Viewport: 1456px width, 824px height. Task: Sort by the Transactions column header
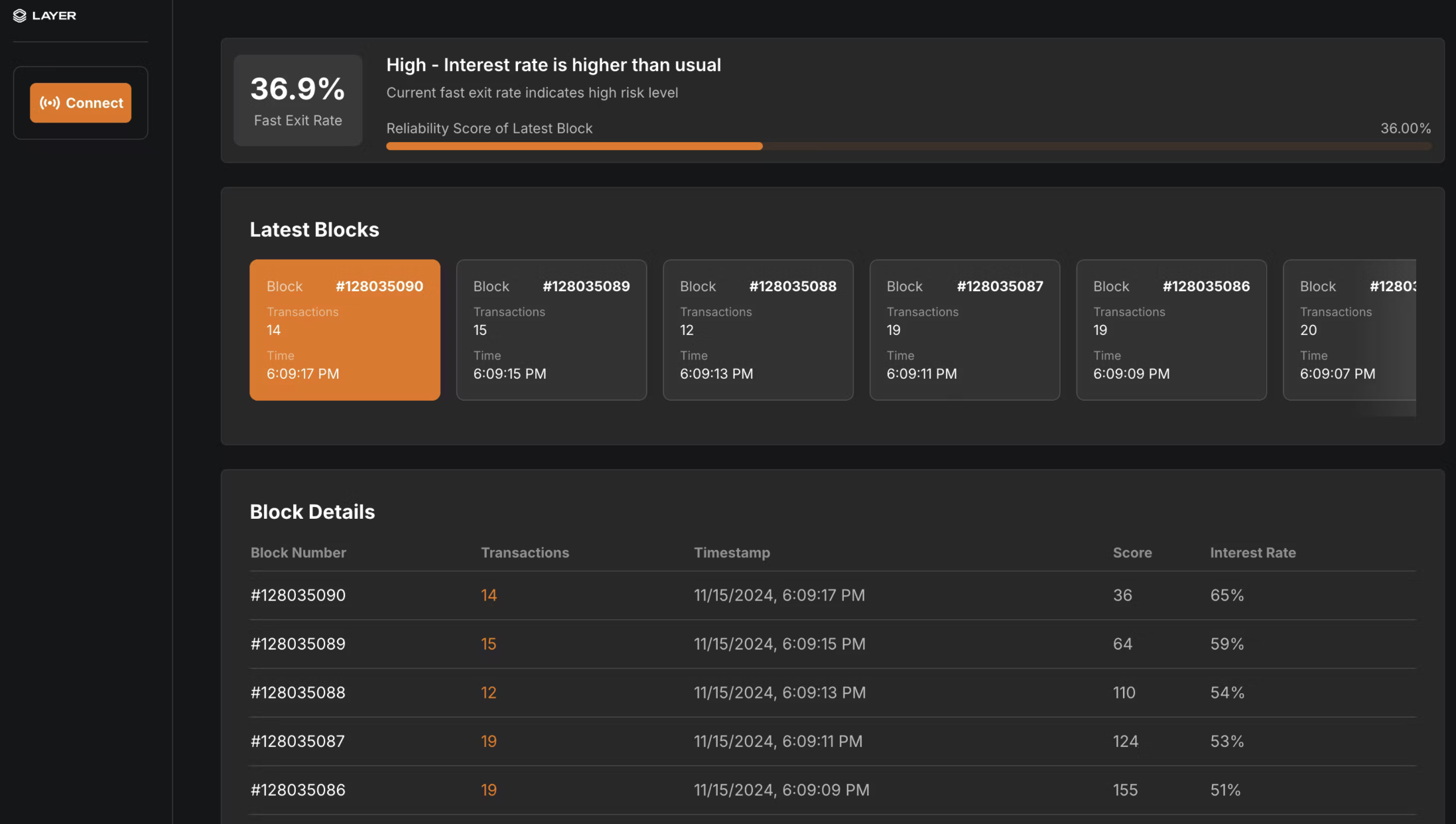525,553
